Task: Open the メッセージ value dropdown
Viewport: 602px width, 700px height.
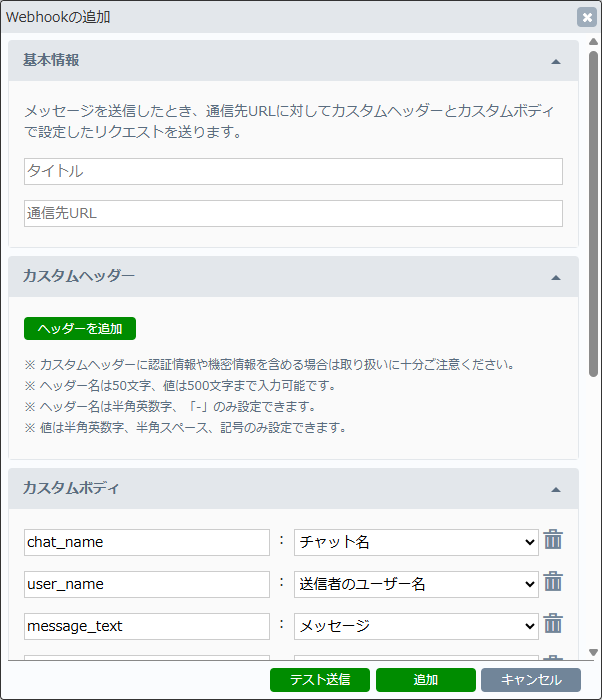Action: coord(416,626)
